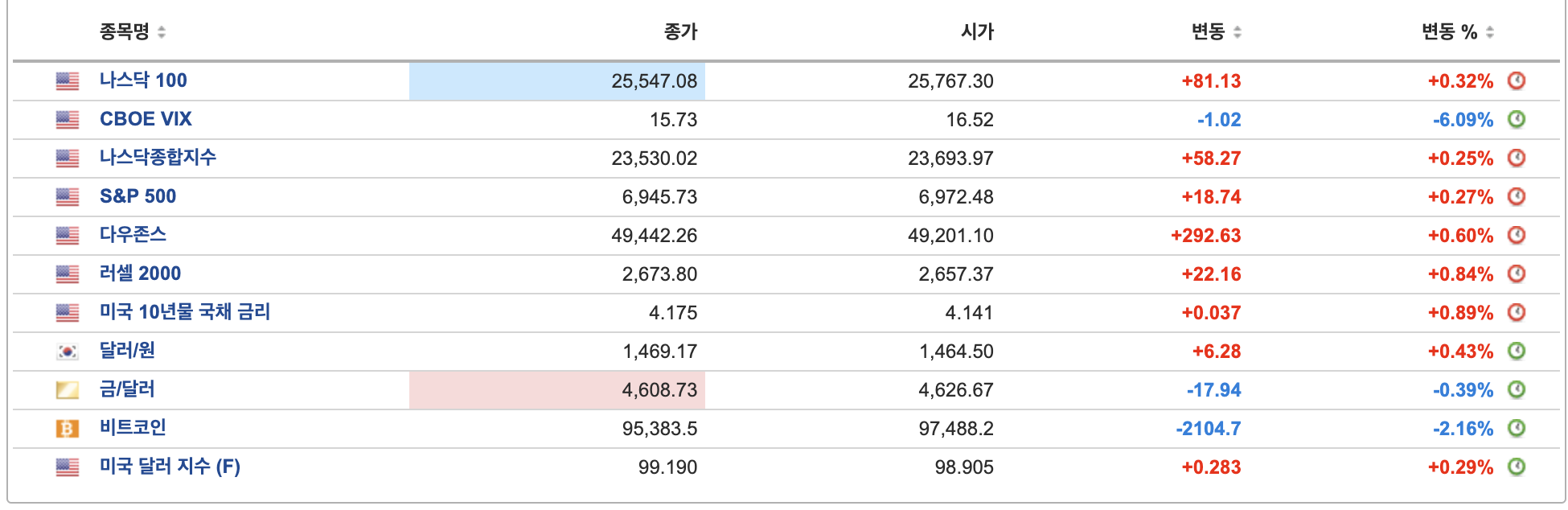Image resolution: width=1568 pixels, height=510 pixels.
Task: Open the 미국 10년물 국채 금리 link
Action: pyautogui.click(x=185, y=312)
